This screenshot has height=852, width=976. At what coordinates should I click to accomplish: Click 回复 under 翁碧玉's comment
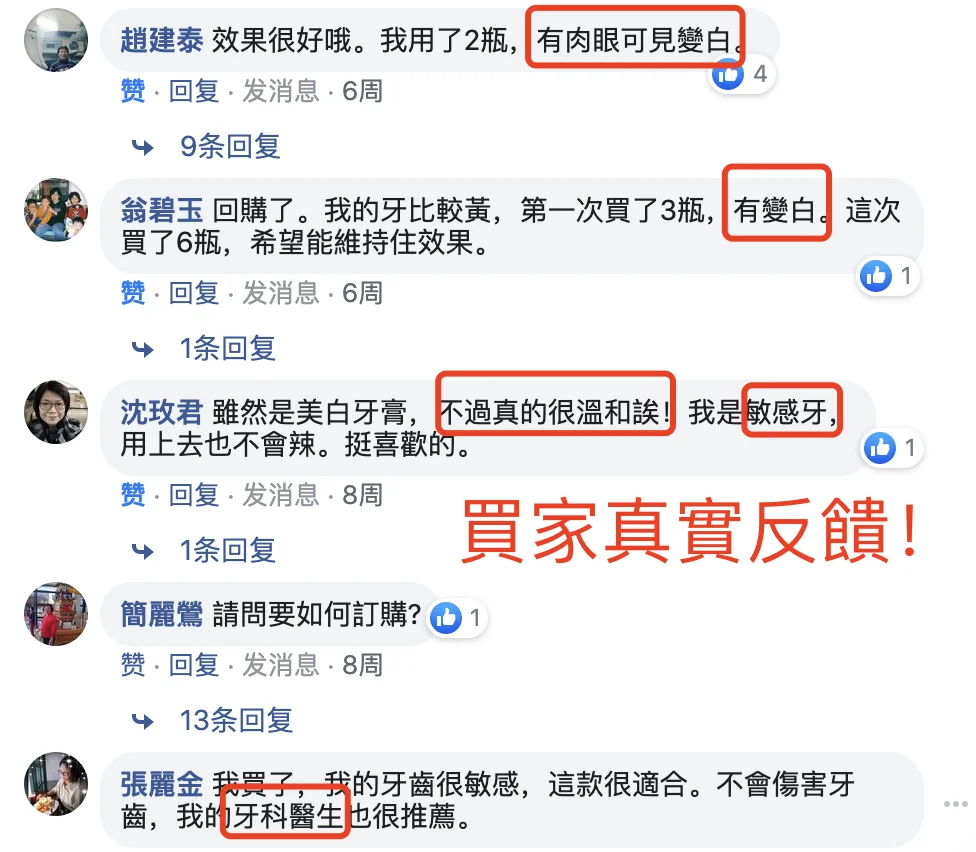click(194, 293)
